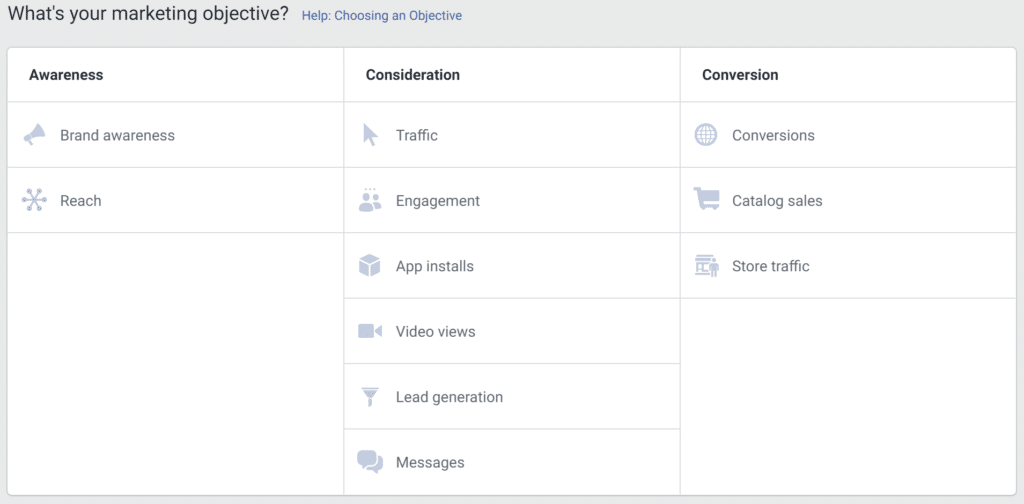Click the storefront icon beside Store traffic
Viewport: 1024px width, 504px height.
706,266
